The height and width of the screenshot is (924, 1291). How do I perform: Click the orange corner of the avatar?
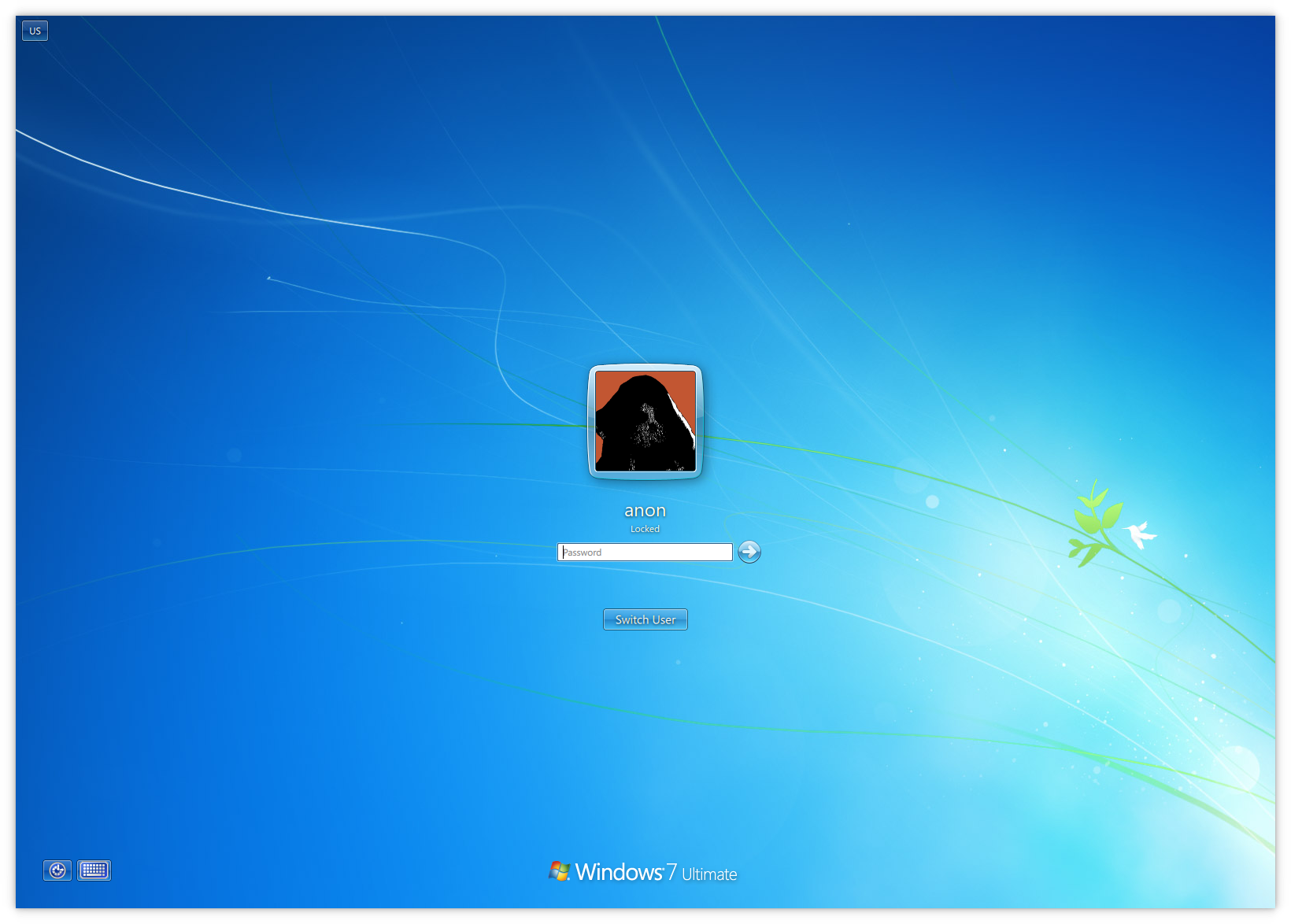(608, 383)
